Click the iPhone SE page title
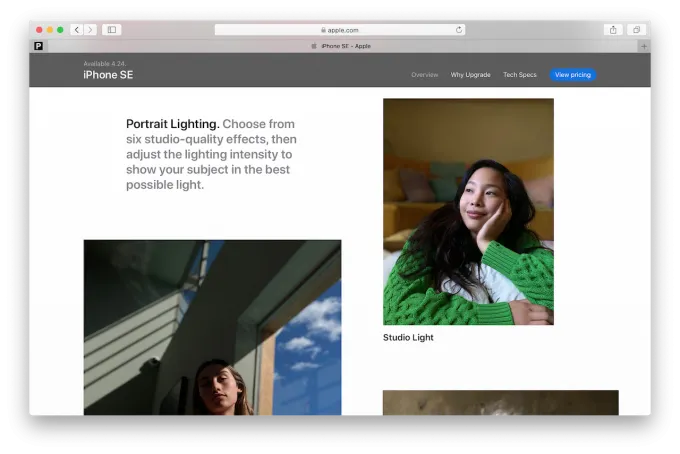The width and height of the screenshot is (680, 454). tap(108, 75)
